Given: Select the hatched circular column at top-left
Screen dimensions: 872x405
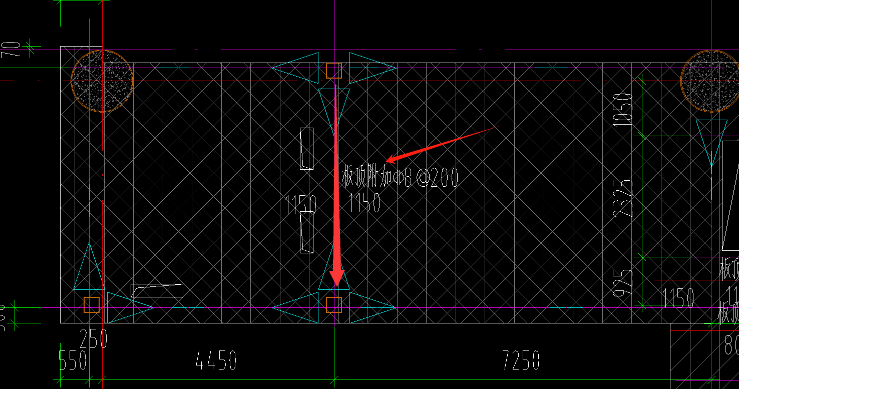Looking at the screenshot, I should click(102, 81).
